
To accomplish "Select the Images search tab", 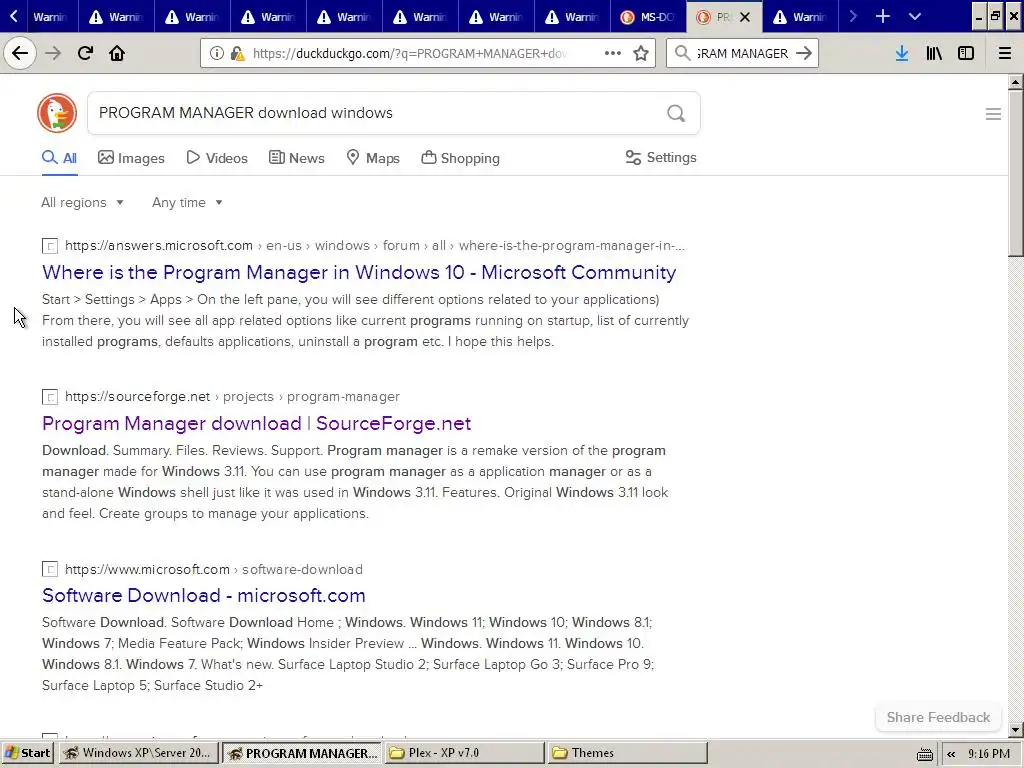I will click(131, 158).
